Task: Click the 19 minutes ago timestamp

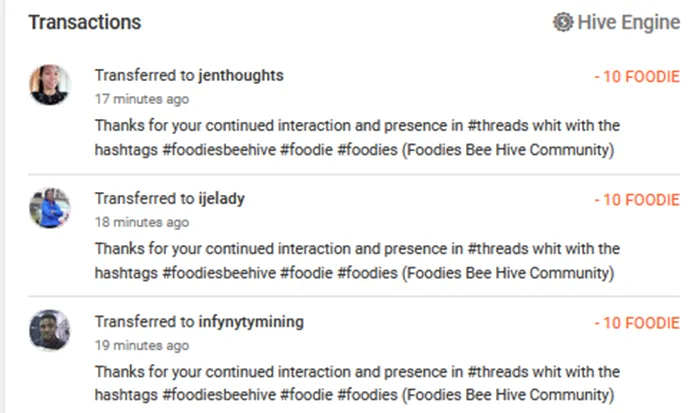Action: (x=141, y=345)
